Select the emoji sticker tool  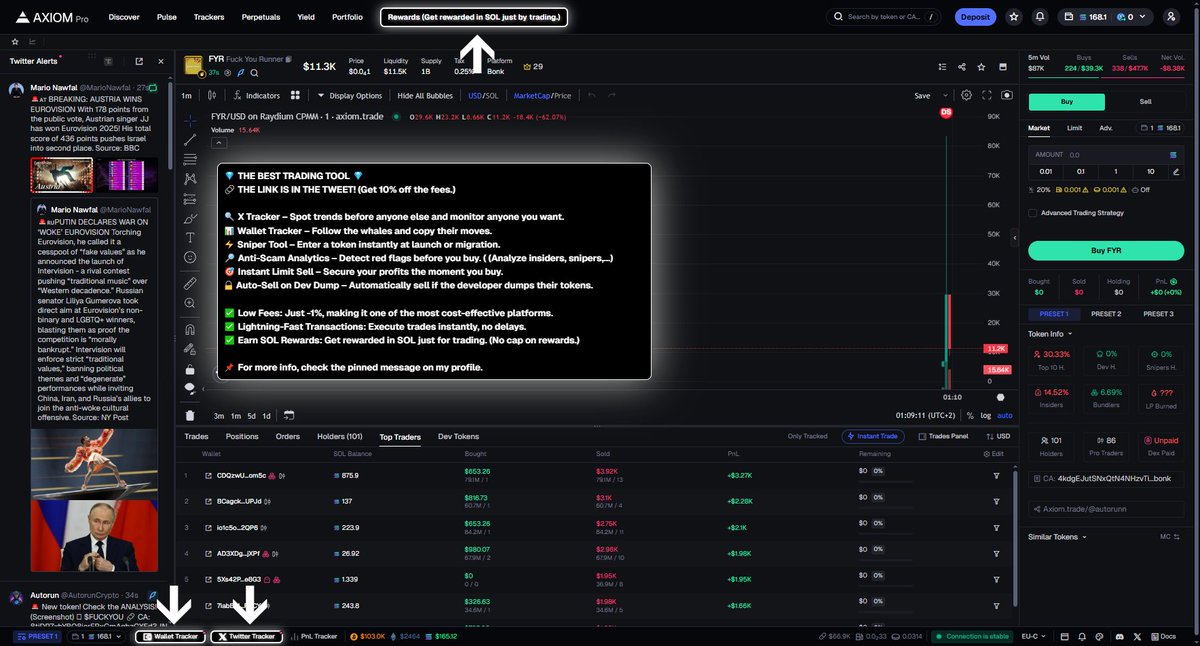[x=190, y=257]
